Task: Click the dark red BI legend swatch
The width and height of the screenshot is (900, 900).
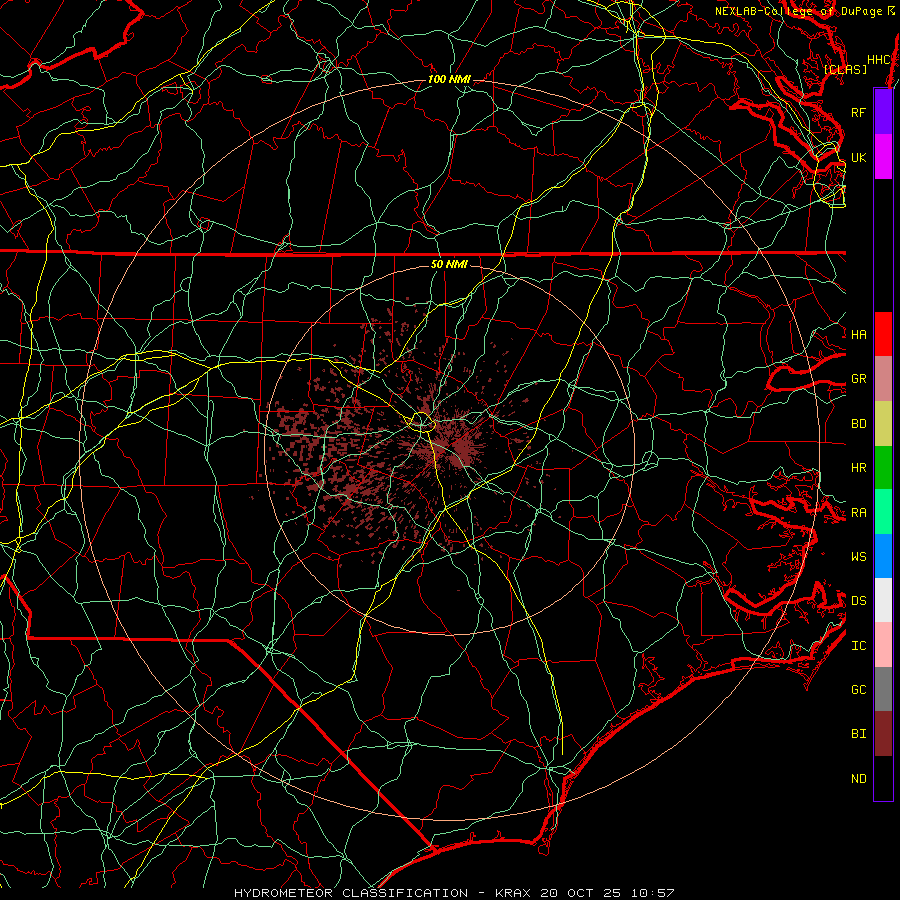Action: (x=883, y=734)
